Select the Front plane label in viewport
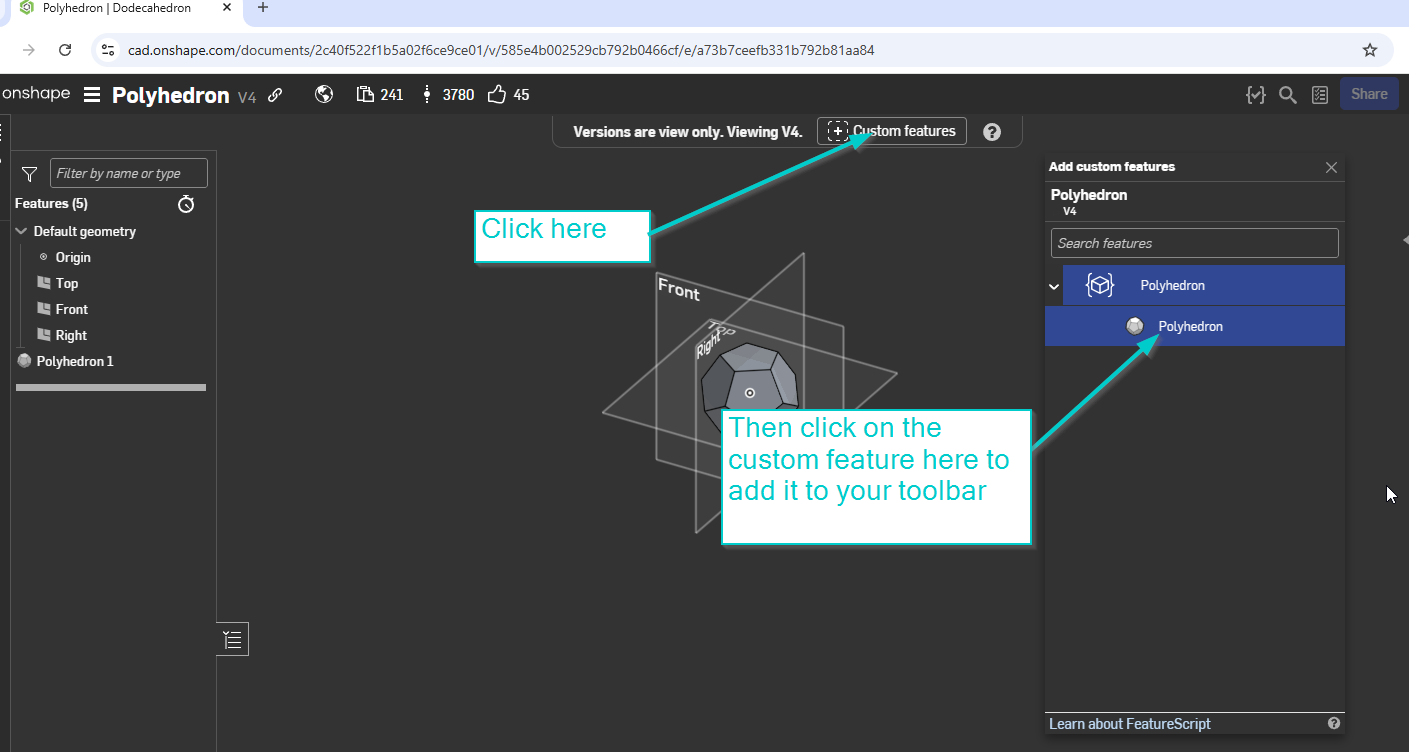 679,290
